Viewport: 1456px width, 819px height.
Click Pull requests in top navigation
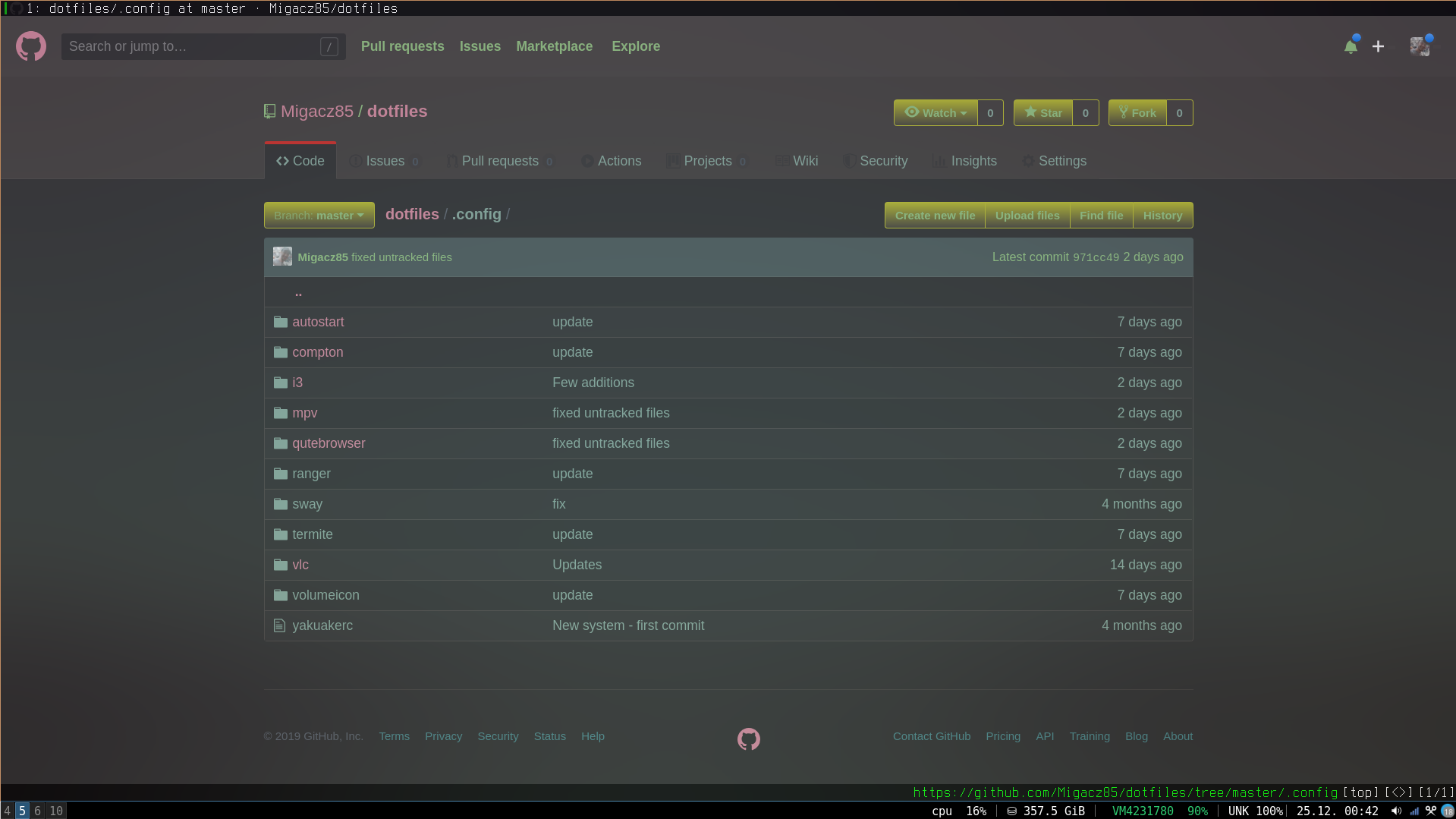[402, 46]
